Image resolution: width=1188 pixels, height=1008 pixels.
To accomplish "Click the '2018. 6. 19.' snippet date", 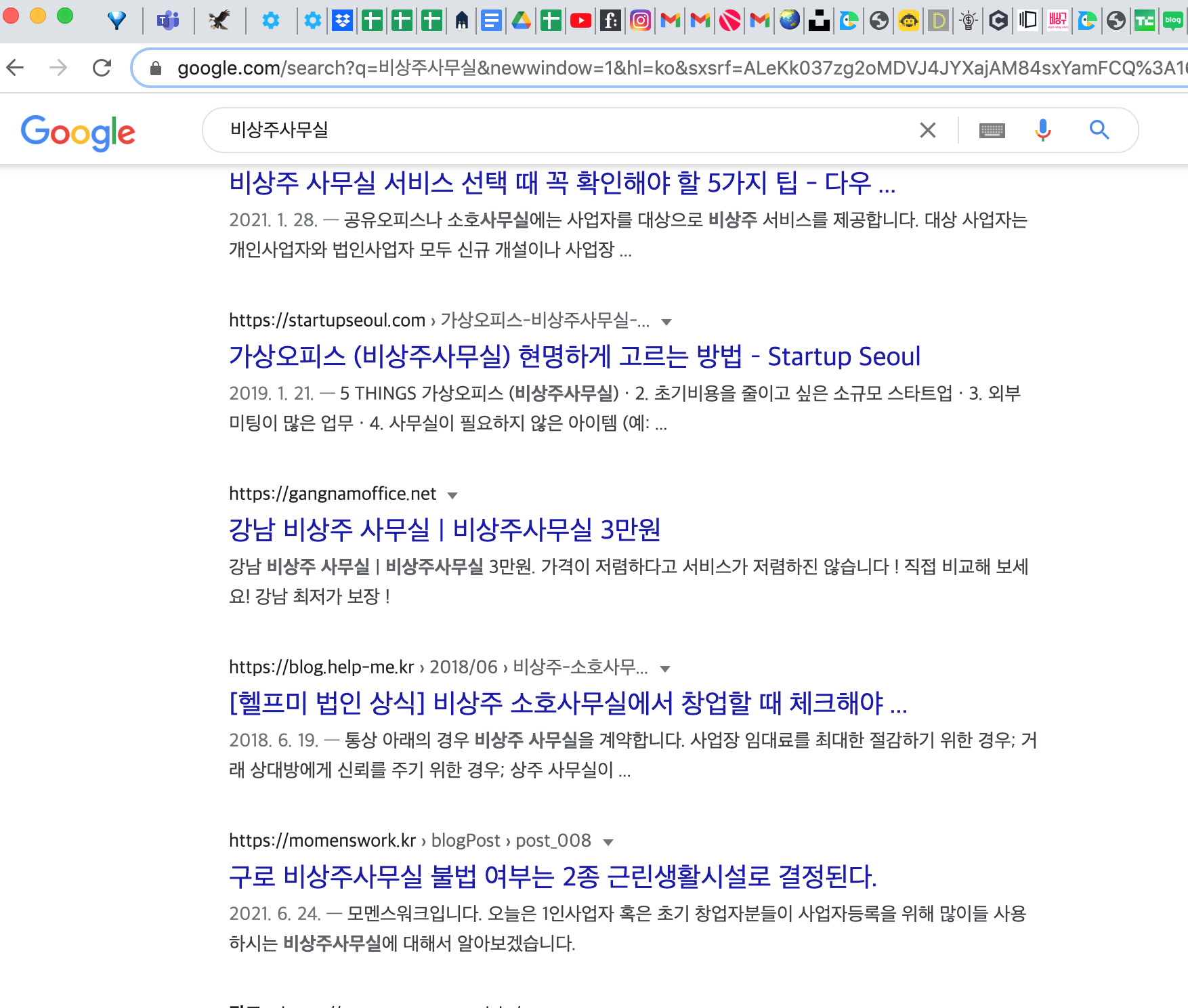I will click(x=274, y=740).
